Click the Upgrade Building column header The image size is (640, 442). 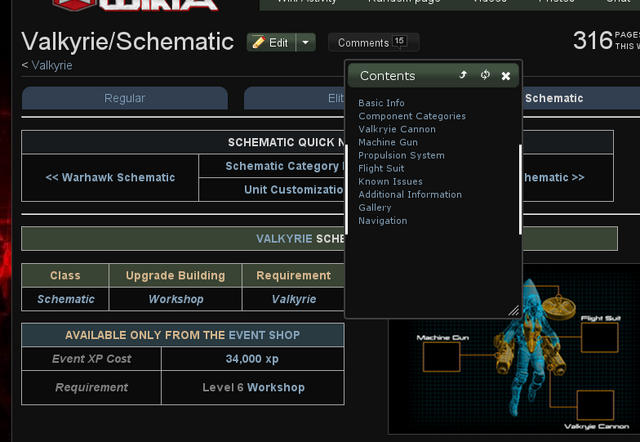[x=176, y=275]
